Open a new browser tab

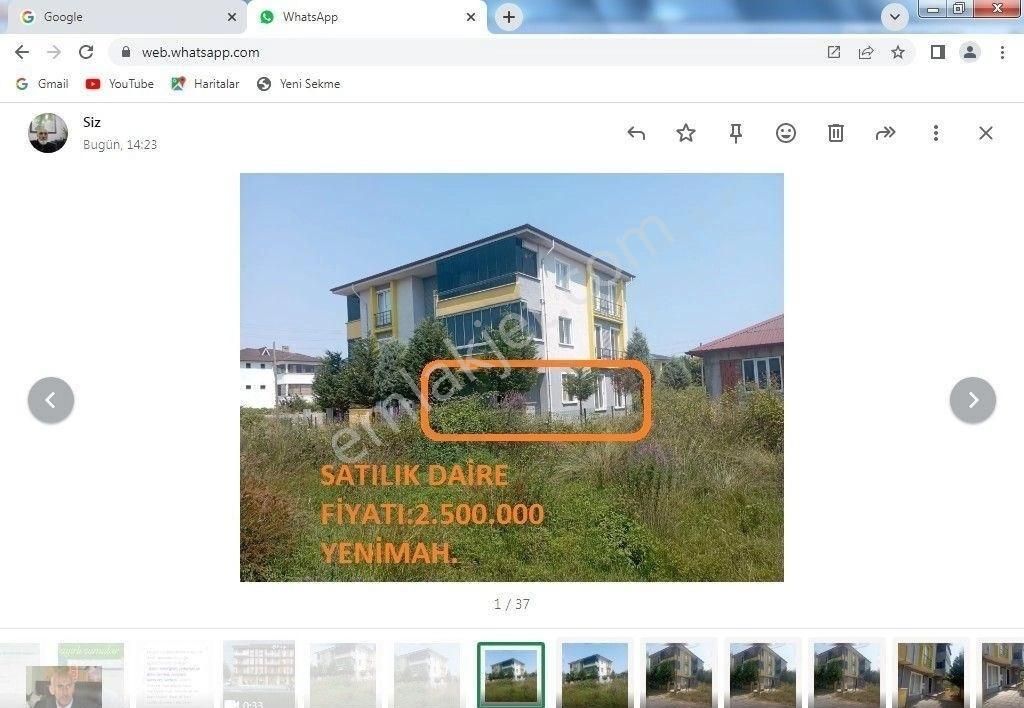[509, 17]
